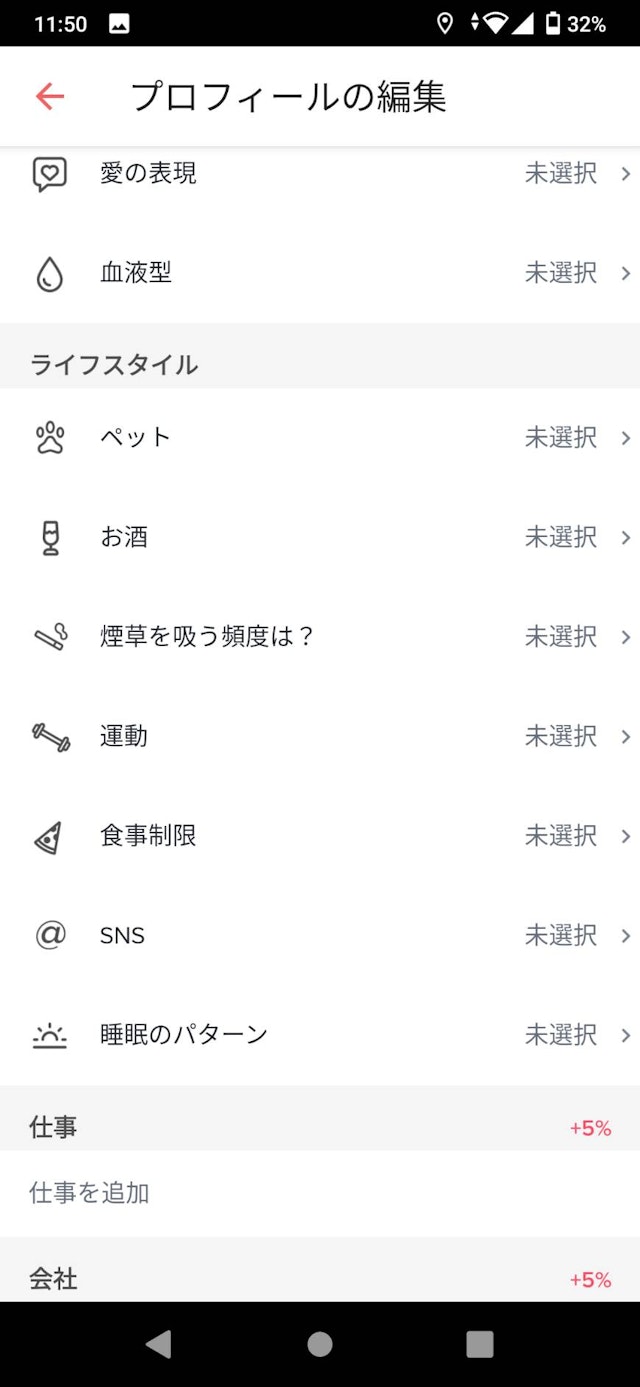The width and height of the screenshot is (640, 1387).
Task: Tap the wine glass icon
Action: [50, 538]
